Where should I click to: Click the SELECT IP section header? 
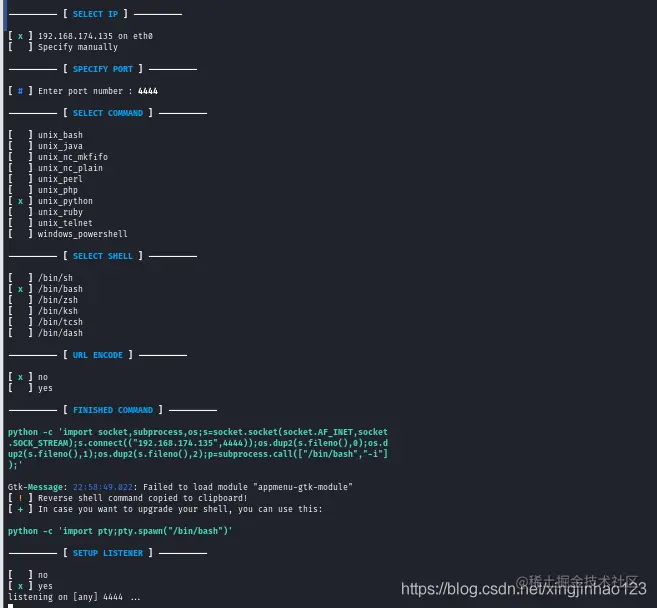pyautogui.click(x=96, y=14)
